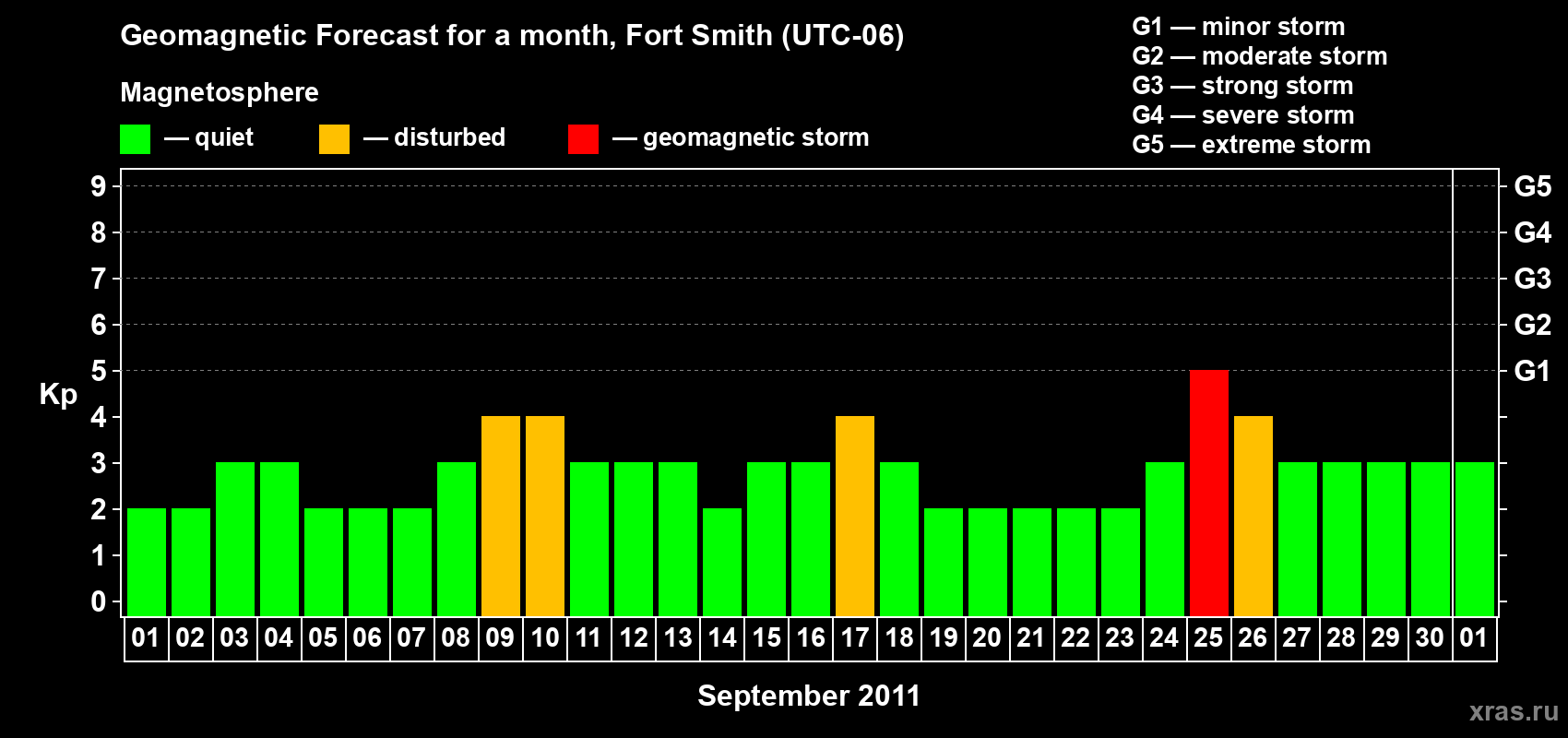The height and width of the screenshot is (738, 1568).
Task: Click the date cell labeled 22
Action: point(1076,638)
